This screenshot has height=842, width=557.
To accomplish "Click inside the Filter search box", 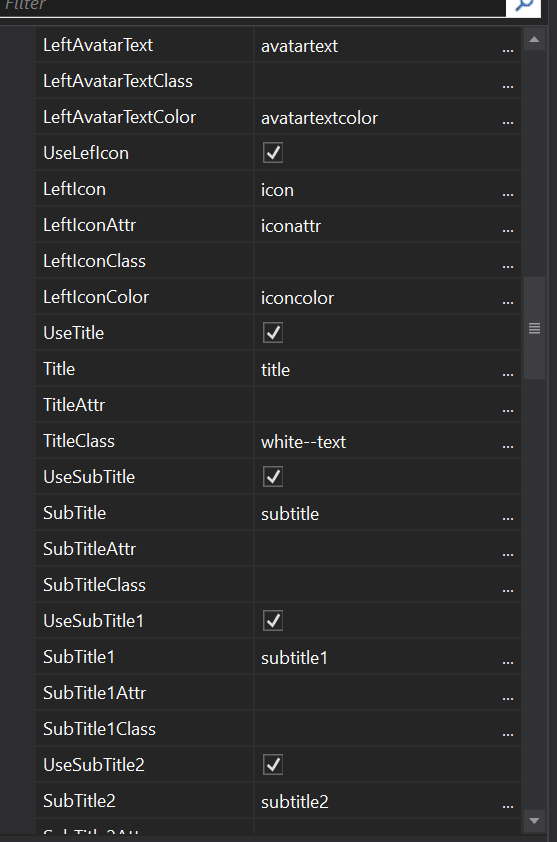I will coord(252,6).
